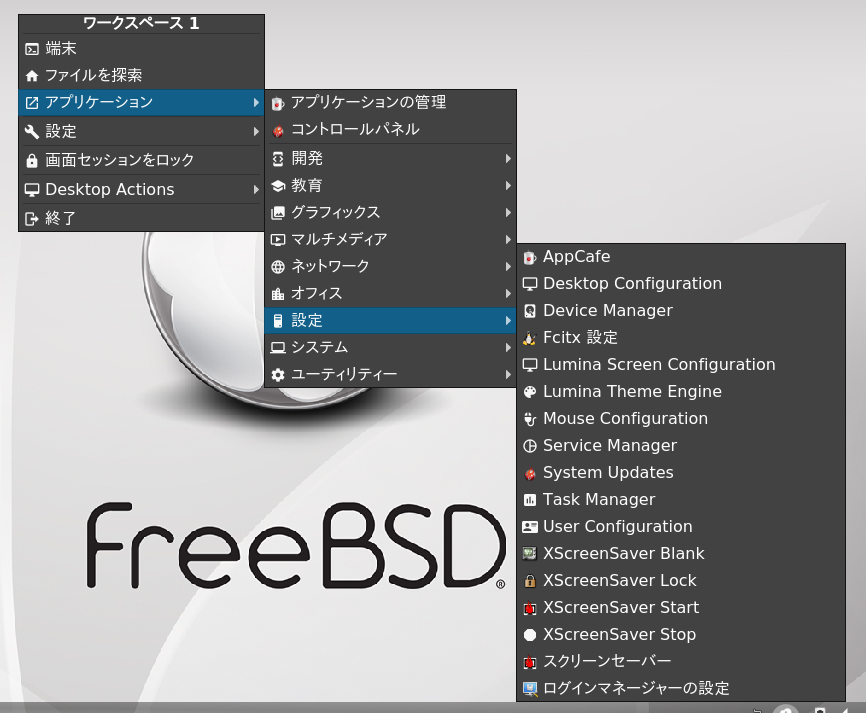Viewport: 866px width, 713px height.
Task: Click the マルチメディア play icon
Action: pyautogui.click(x=278, y=240)
